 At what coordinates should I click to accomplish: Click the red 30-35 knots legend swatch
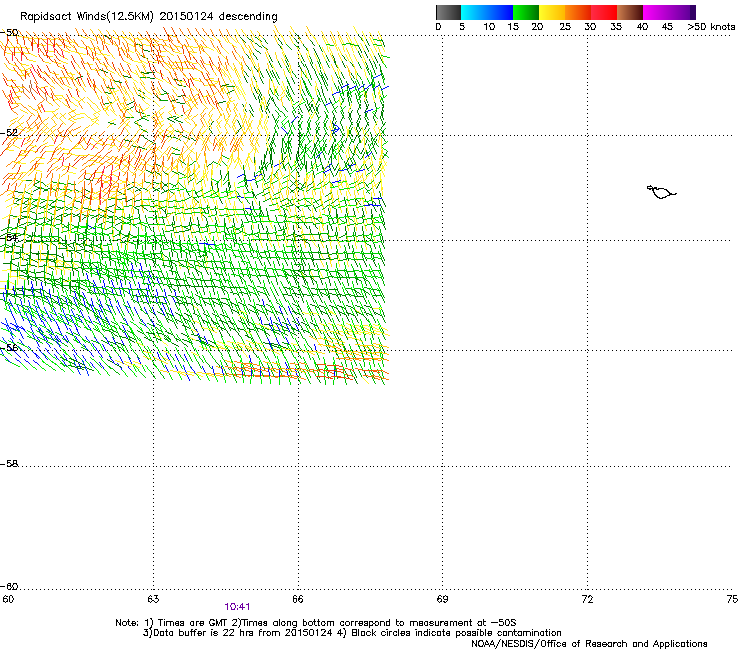[x=604, y=12]
